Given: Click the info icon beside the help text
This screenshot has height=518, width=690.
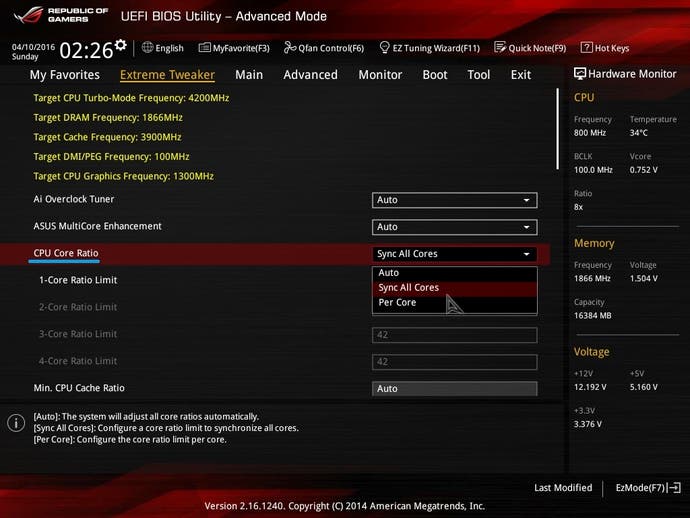Looking at the screenshot, I should click(x=16, y=423).
